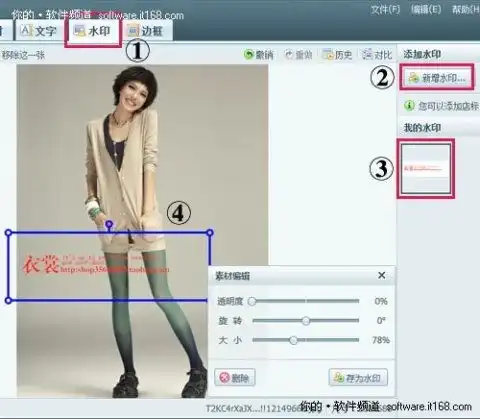The width and height of the screenshot is (480, 419).
Task: Open the 历史 history button
Action: 337,54
